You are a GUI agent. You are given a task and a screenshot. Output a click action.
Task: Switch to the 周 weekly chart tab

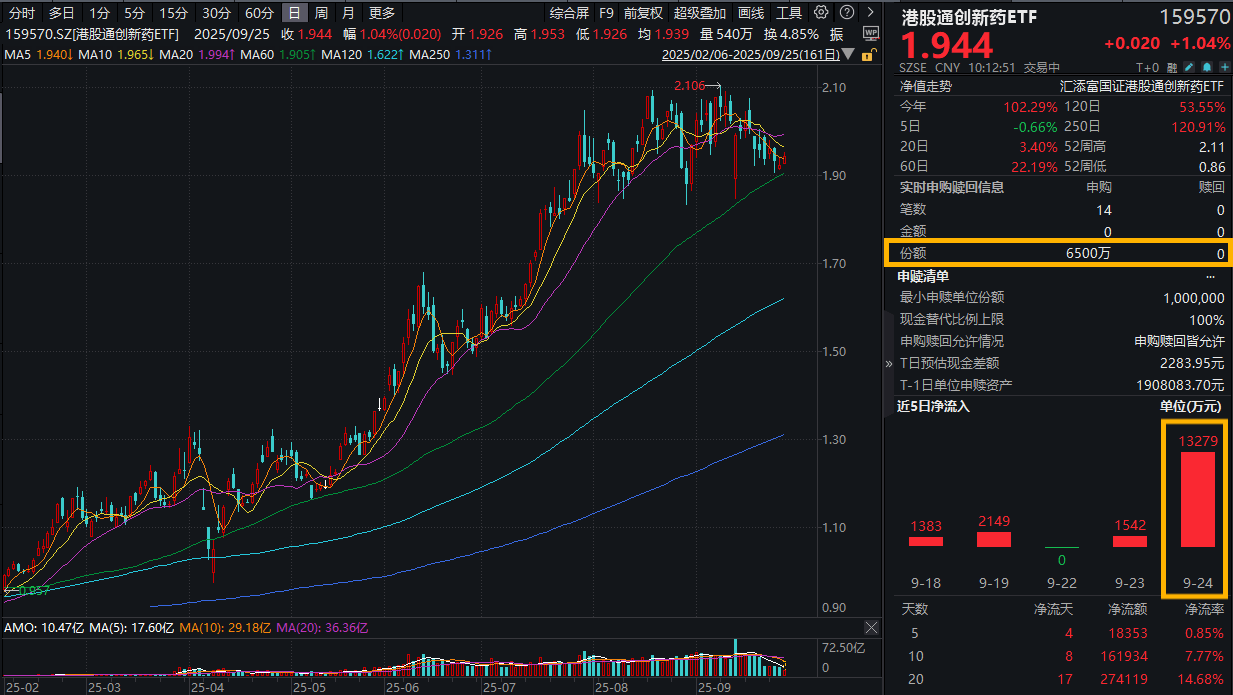pyautogui.click(x=320, y=12)
